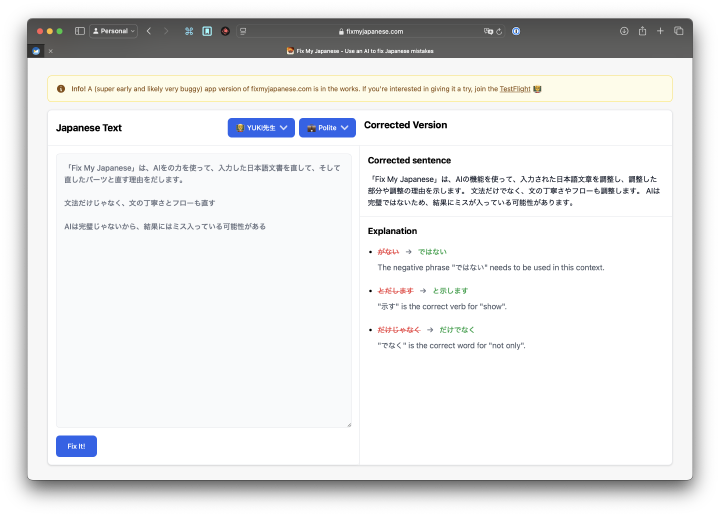Click the green ではない correction
This screenshot has height=516, width=720.
pyautogui.click(x=432, y=252)
